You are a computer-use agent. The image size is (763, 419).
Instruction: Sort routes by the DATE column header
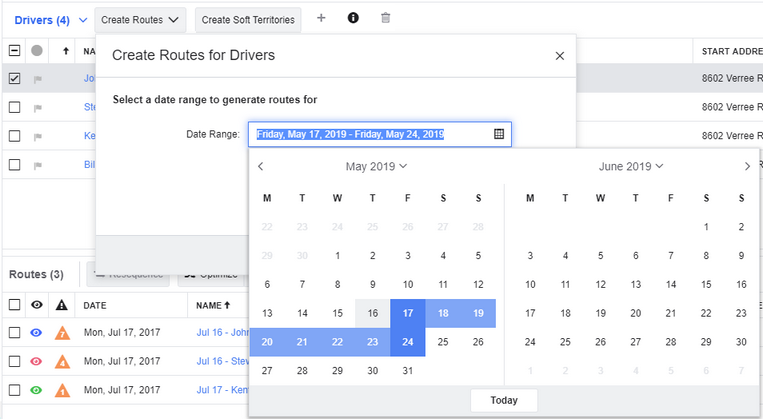95,306
